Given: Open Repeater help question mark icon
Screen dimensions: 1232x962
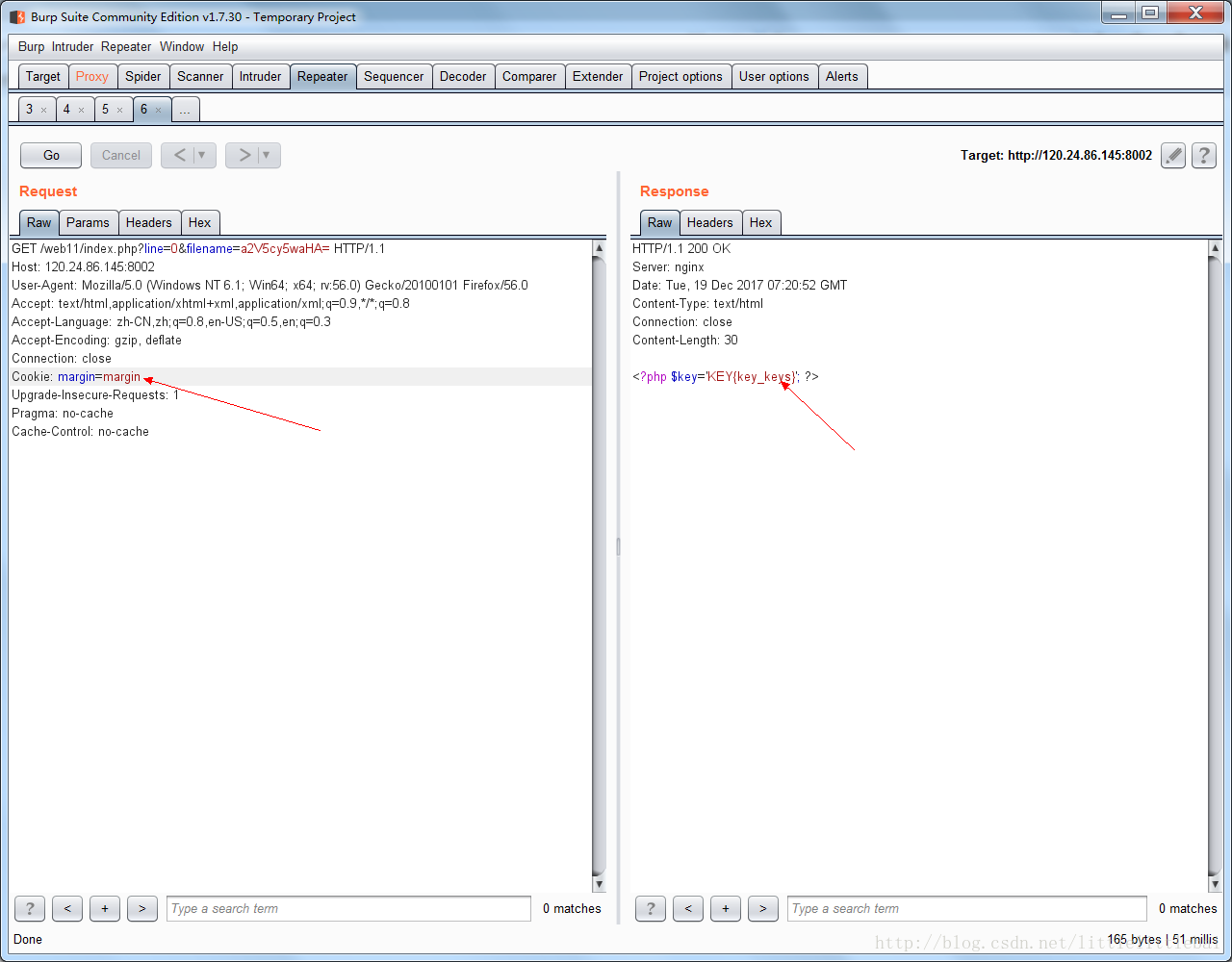Looking at the screenshot, I should point(1203,155).
